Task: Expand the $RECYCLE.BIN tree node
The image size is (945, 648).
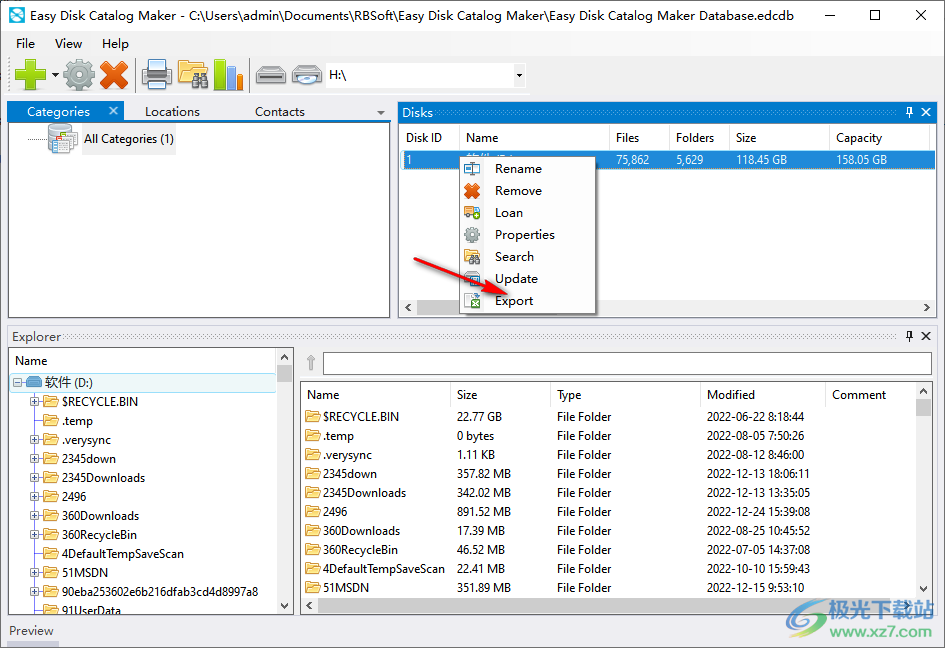Action: [34, 401]
